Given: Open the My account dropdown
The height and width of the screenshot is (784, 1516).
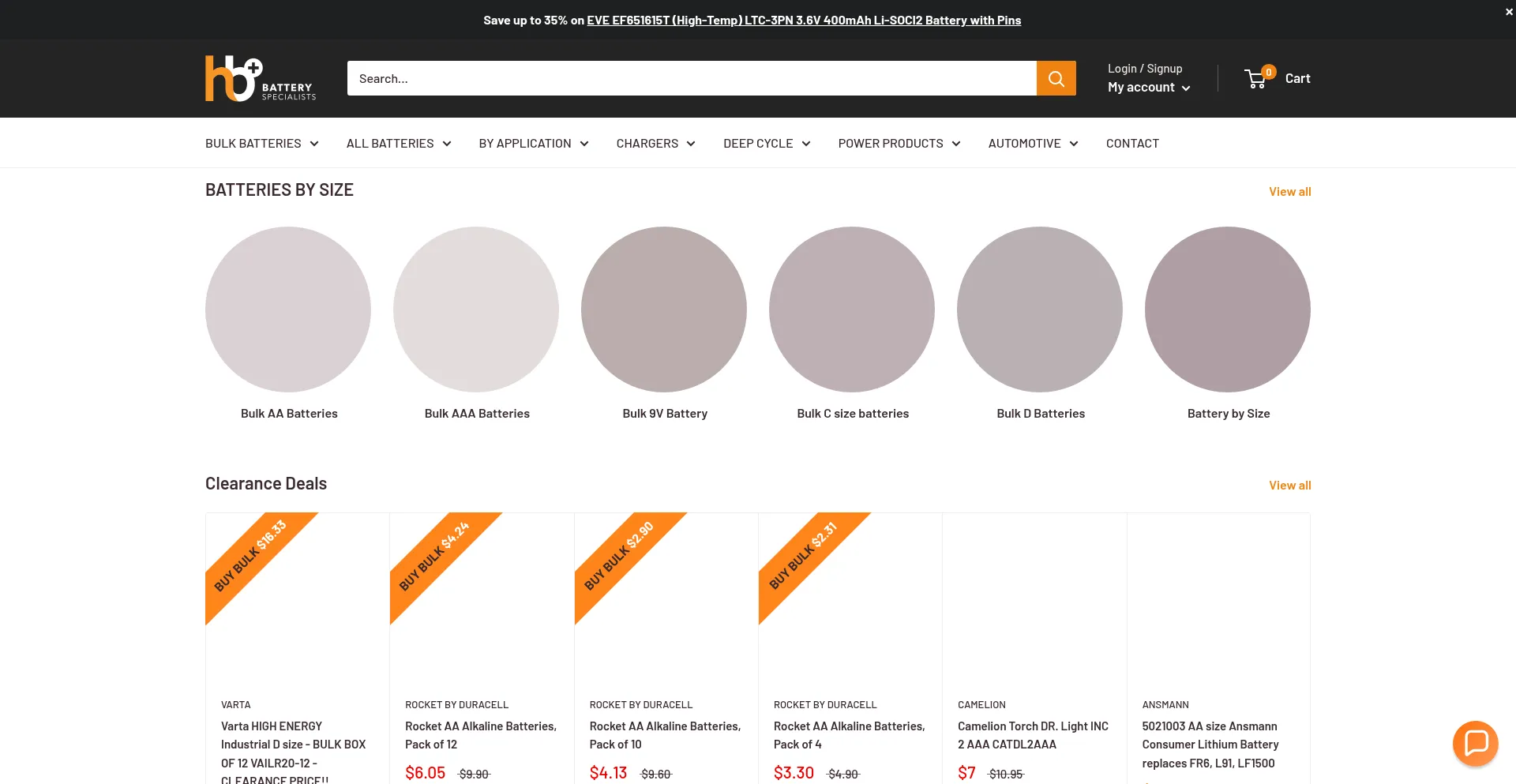Looking at the screenshot, I should [x=1149, y=88].
